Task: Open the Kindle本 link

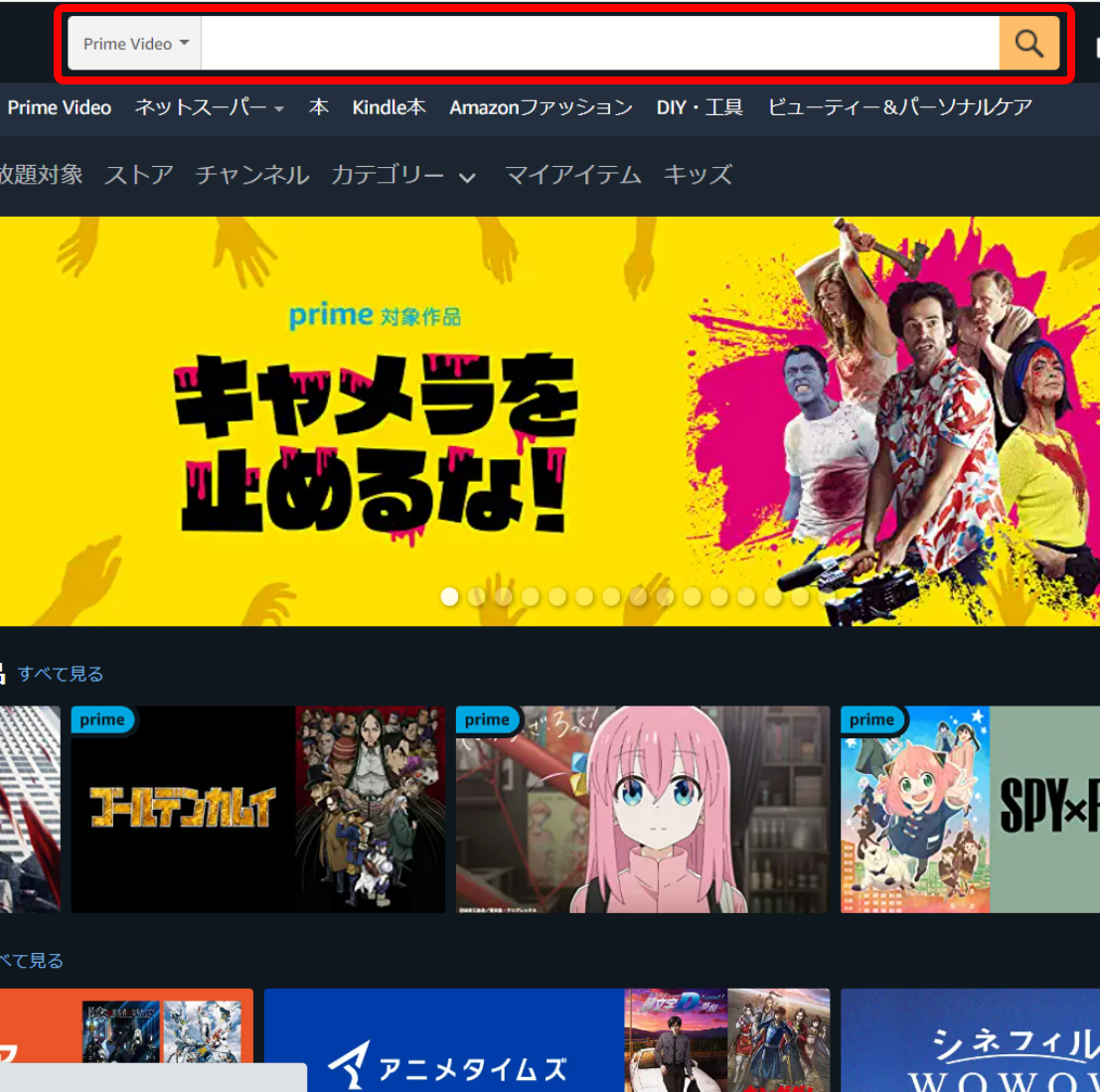Action: pyautogui.click(x=389, y=107)
